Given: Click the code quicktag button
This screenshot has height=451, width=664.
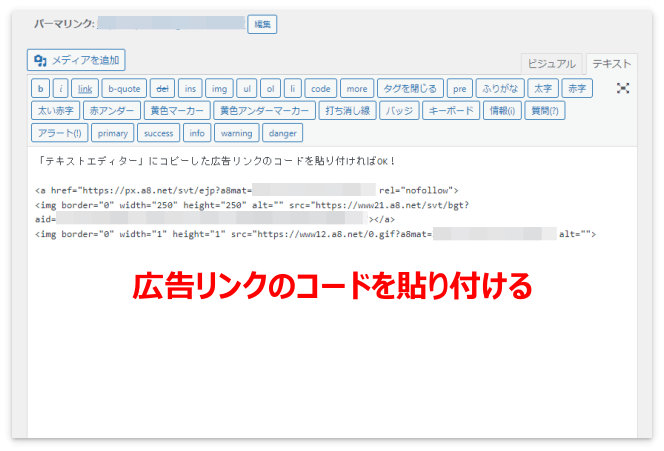Looking at the screenshot, I should [321, 89].
